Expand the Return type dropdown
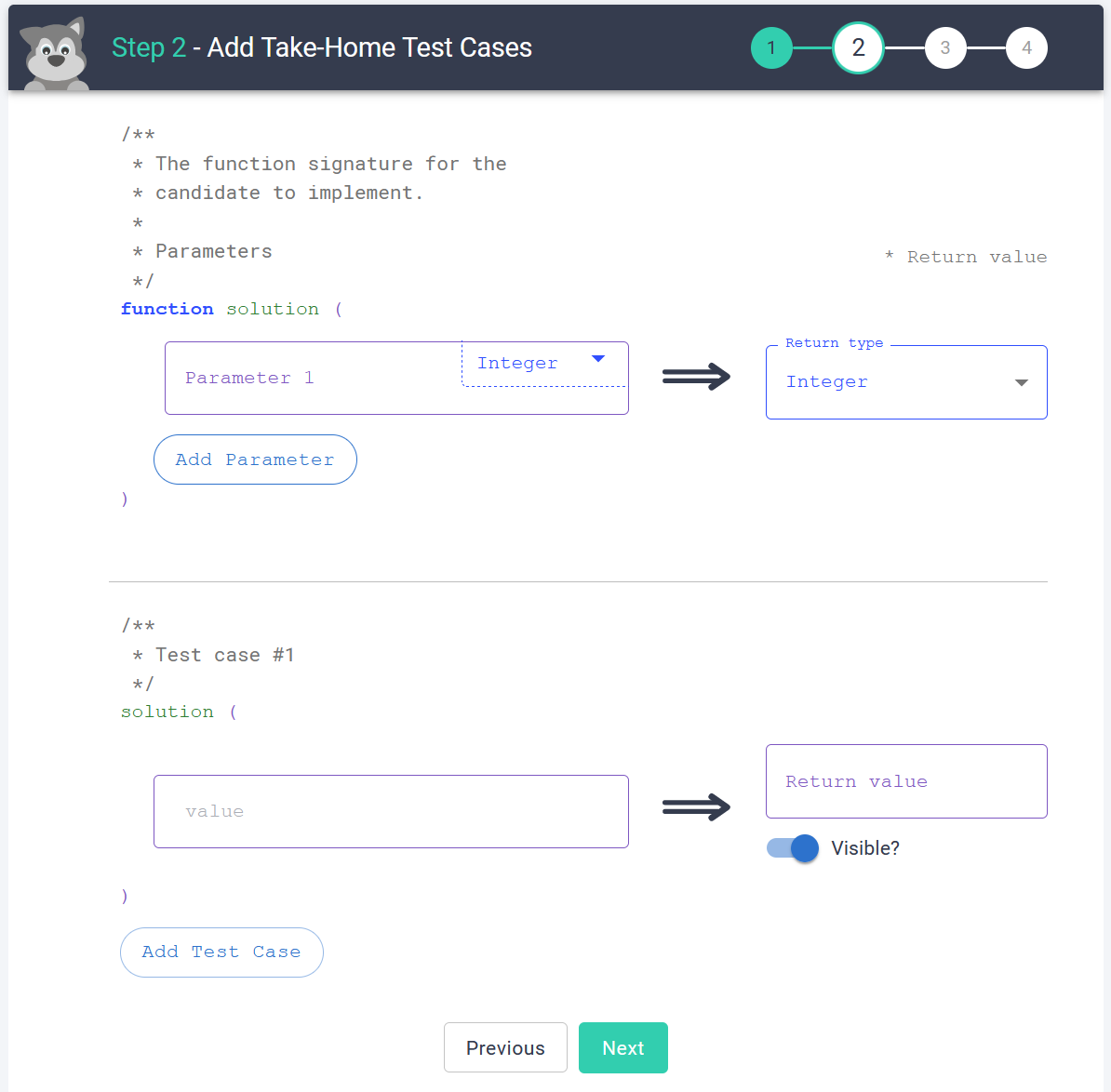Screen dimensions: 1111x1092 (x=905, y=382)
